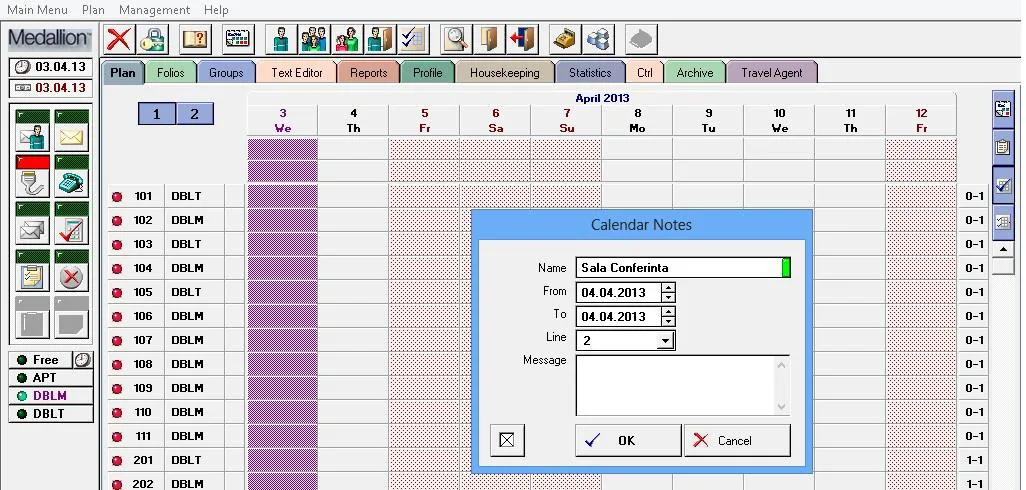Click the magnifying glass search icon
The image size is (1026, 490).
pyautogui.click(x=455, y=39)
